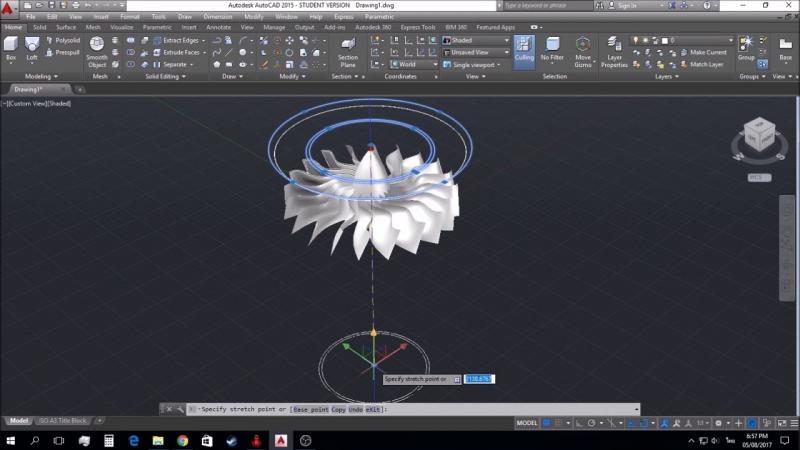Click the ViewCube in the viewport
This screenshot has width=800, height=450.
[756, 139]
